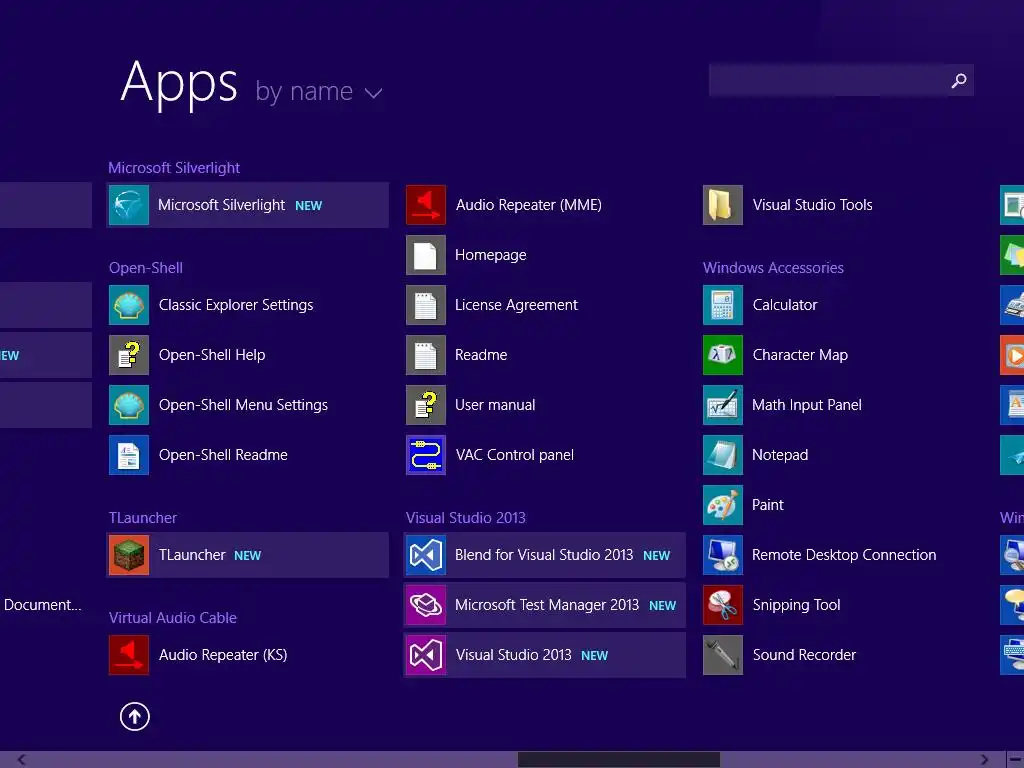
Task: Click the scrollbar right arrow
Action: tap(984, 760)
